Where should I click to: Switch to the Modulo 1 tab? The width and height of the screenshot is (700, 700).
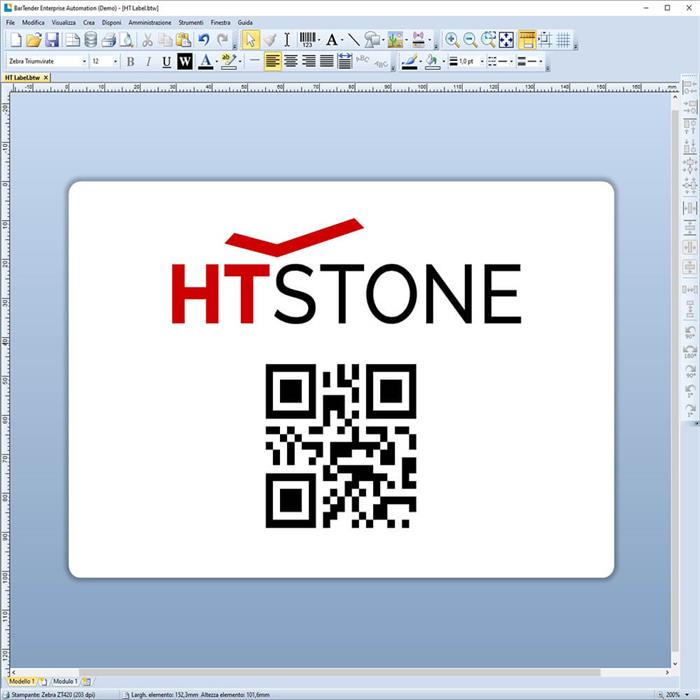point(65,681)
